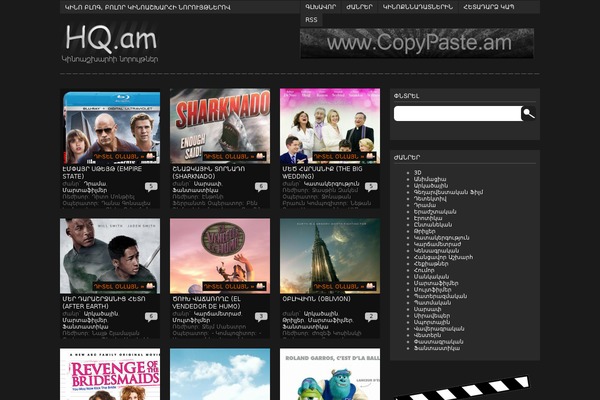Image resolution: width=600 pixels, height=400 pixels.
Task: Click the magnifier search button
Action: 528,114
